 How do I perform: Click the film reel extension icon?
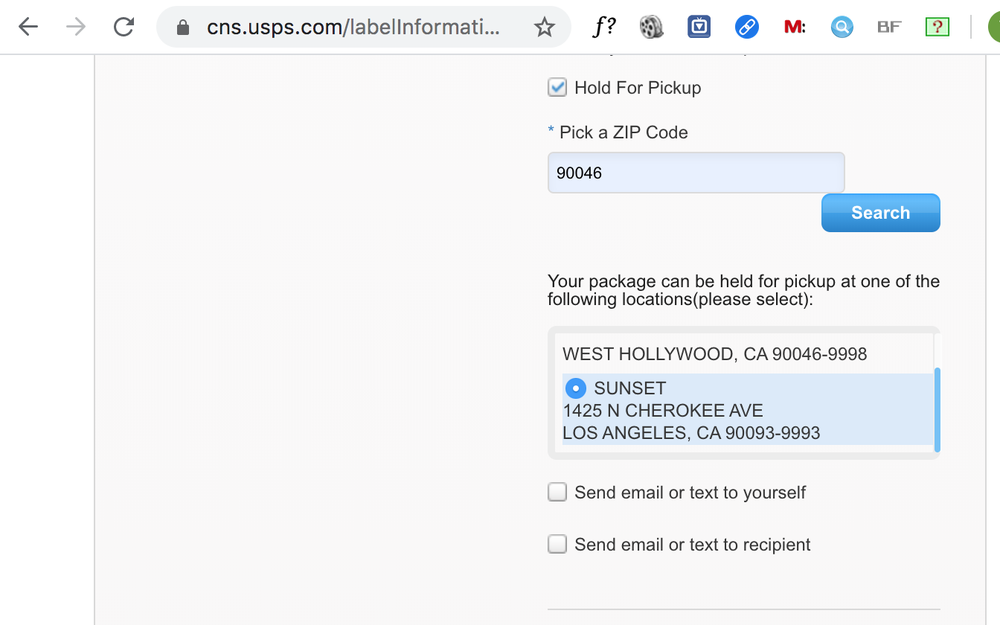[x=651, y=27]
